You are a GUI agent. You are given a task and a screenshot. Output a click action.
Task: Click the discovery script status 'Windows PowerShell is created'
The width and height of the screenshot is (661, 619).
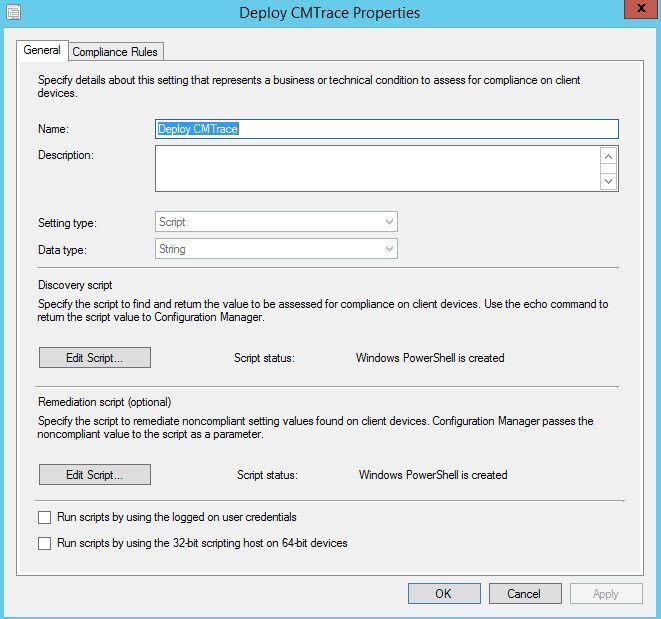click(430, 358)
